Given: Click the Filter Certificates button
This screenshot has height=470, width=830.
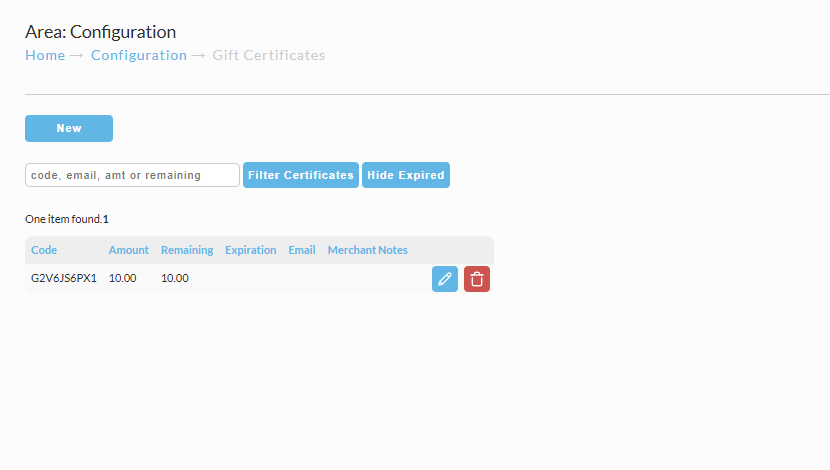Looking at the screenshot, I should 301,175.
